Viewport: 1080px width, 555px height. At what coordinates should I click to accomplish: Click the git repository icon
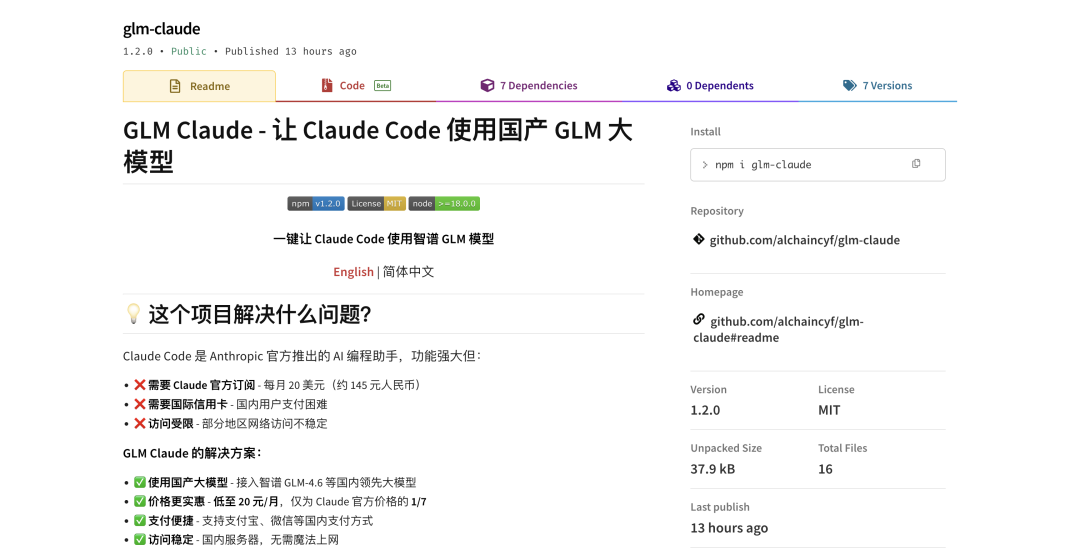[x=698, y=240]
